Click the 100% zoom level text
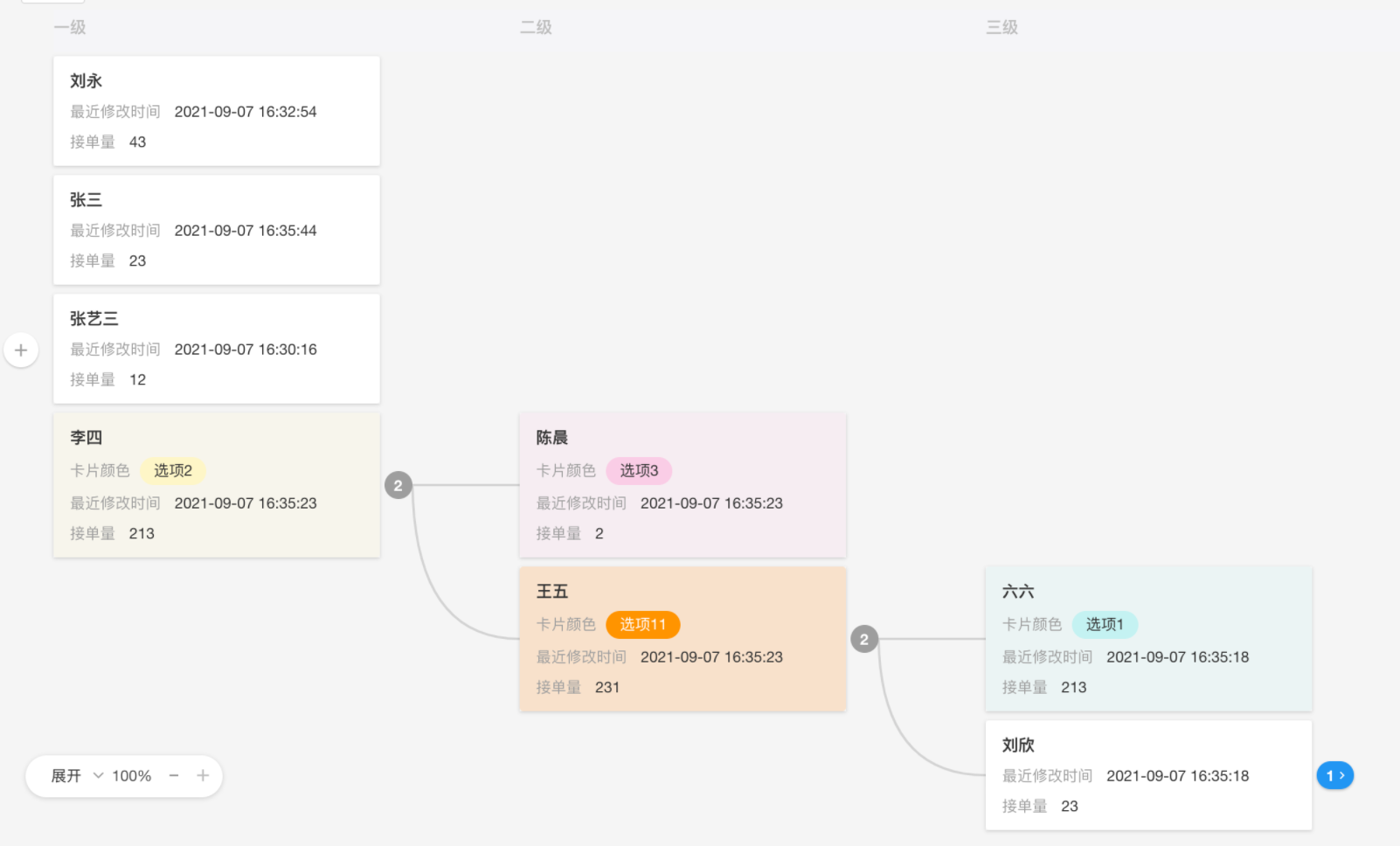 131,775
